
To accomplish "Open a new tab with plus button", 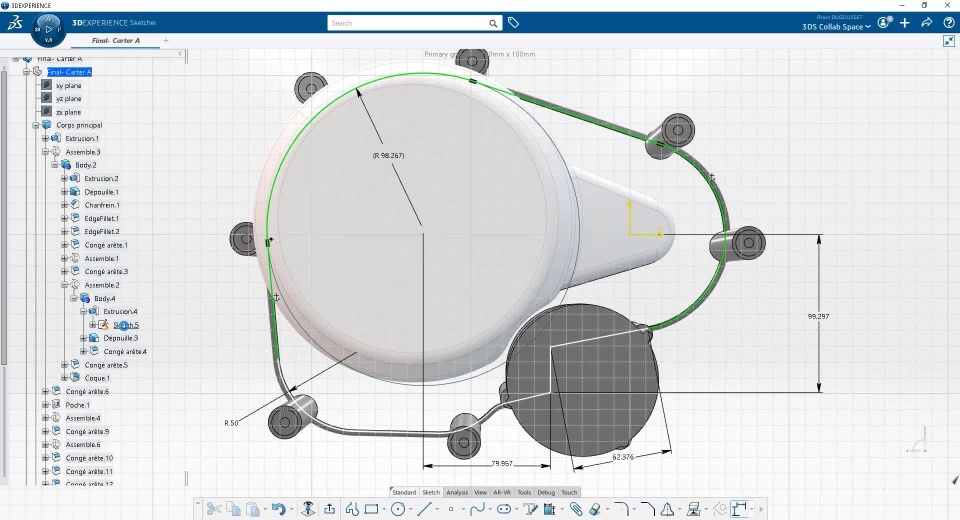I will click(x=166, y=40).
